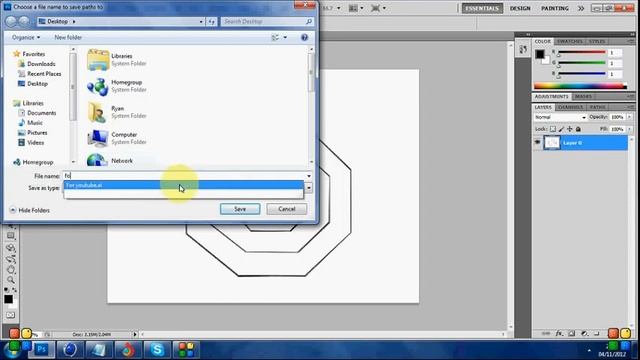The image size is (640, 360).
Task: Click the Search Desktop field
Action: 267,21
